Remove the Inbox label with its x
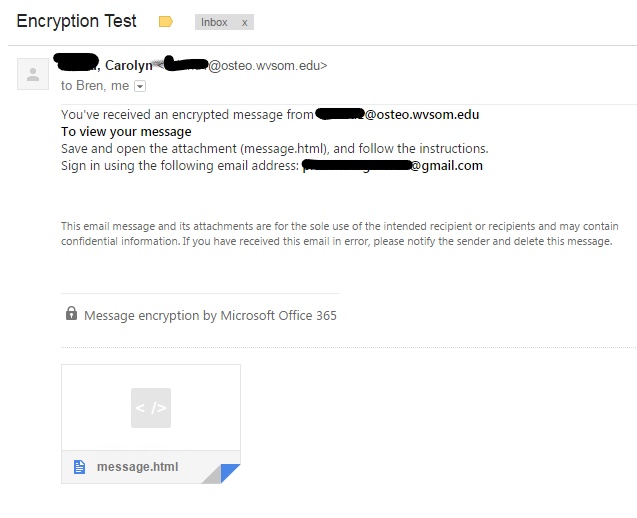Viewport: 637px width, 518px height. coord(245,23)
